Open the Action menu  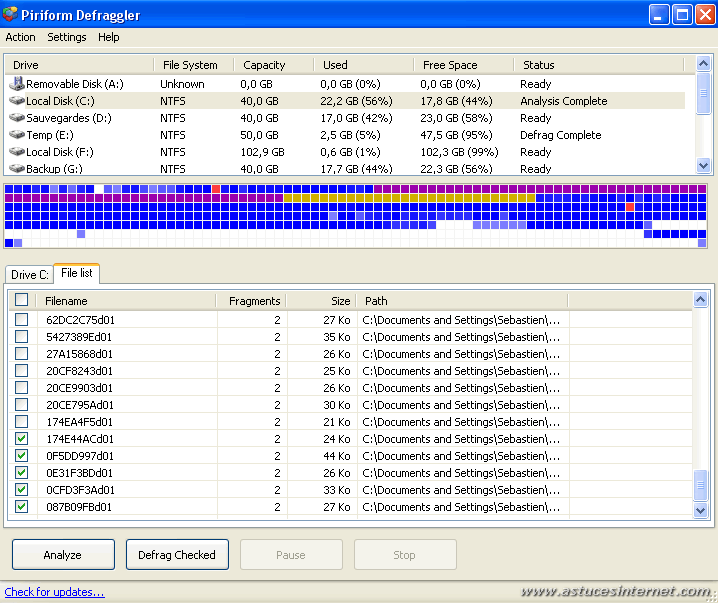(x=20, y=37)
